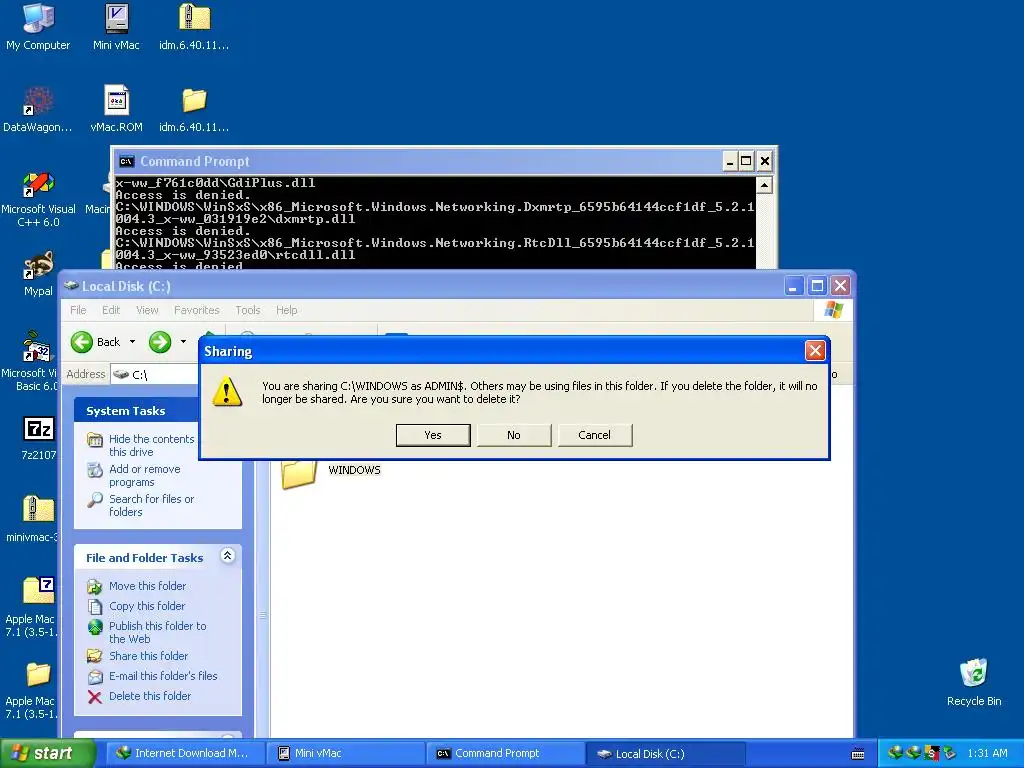The image size is (1024, 768).
Task: Open the Favorites menu in Explorer
Action: pos(197,310)
